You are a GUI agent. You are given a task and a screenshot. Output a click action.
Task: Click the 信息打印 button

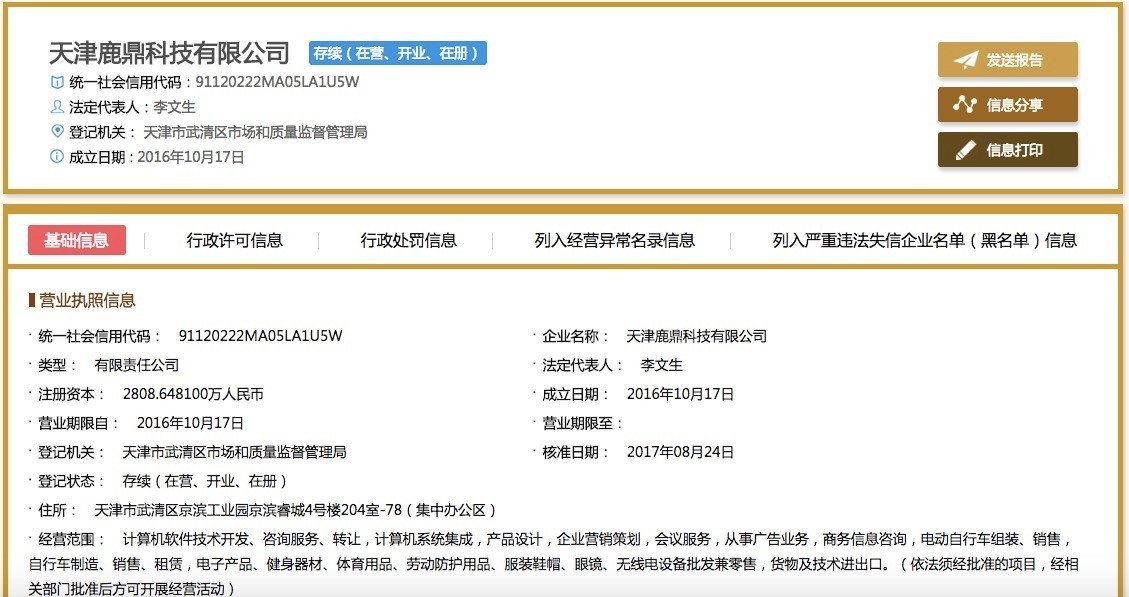1007,150
